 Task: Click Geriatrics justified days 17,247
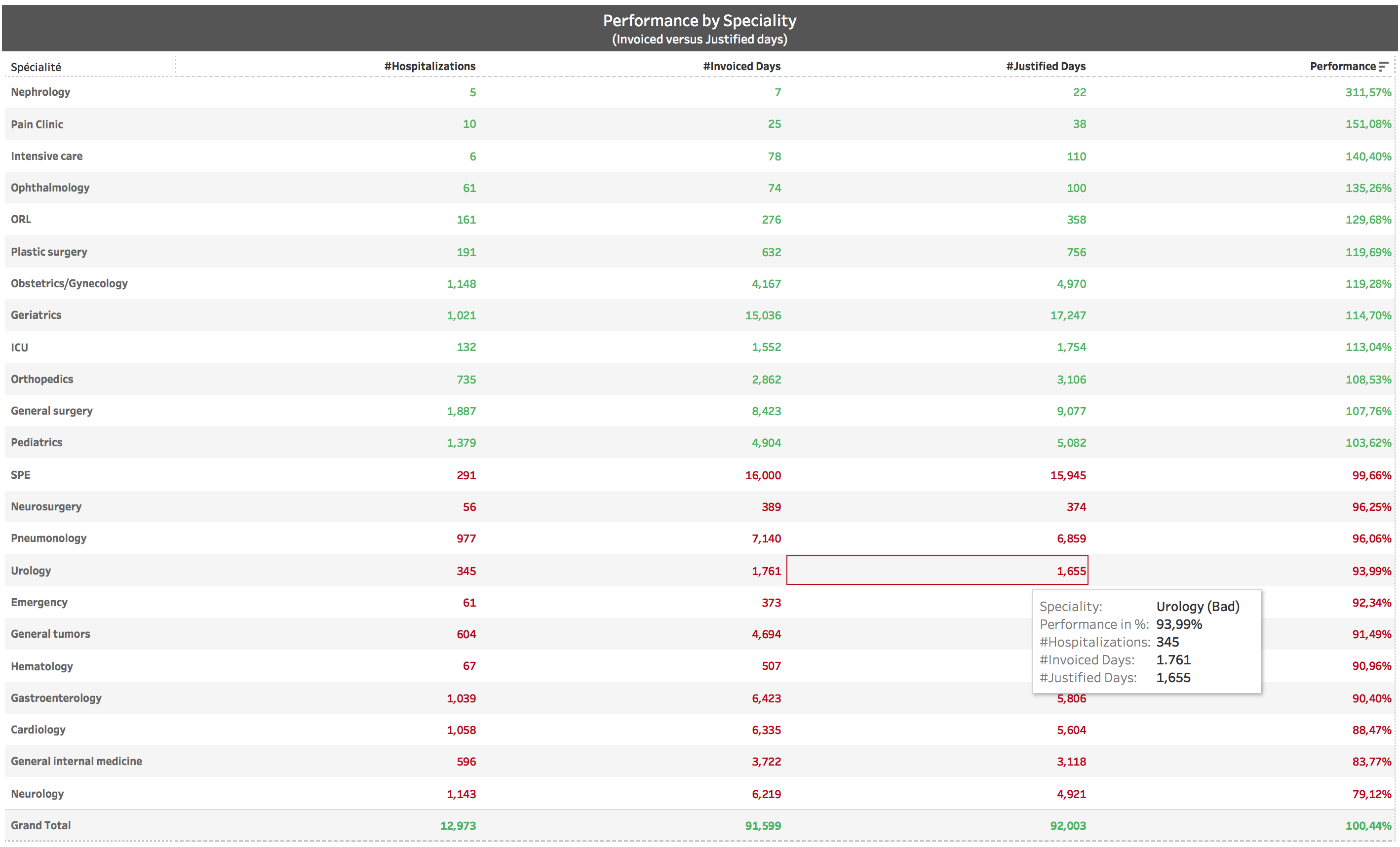[1068, 315]
